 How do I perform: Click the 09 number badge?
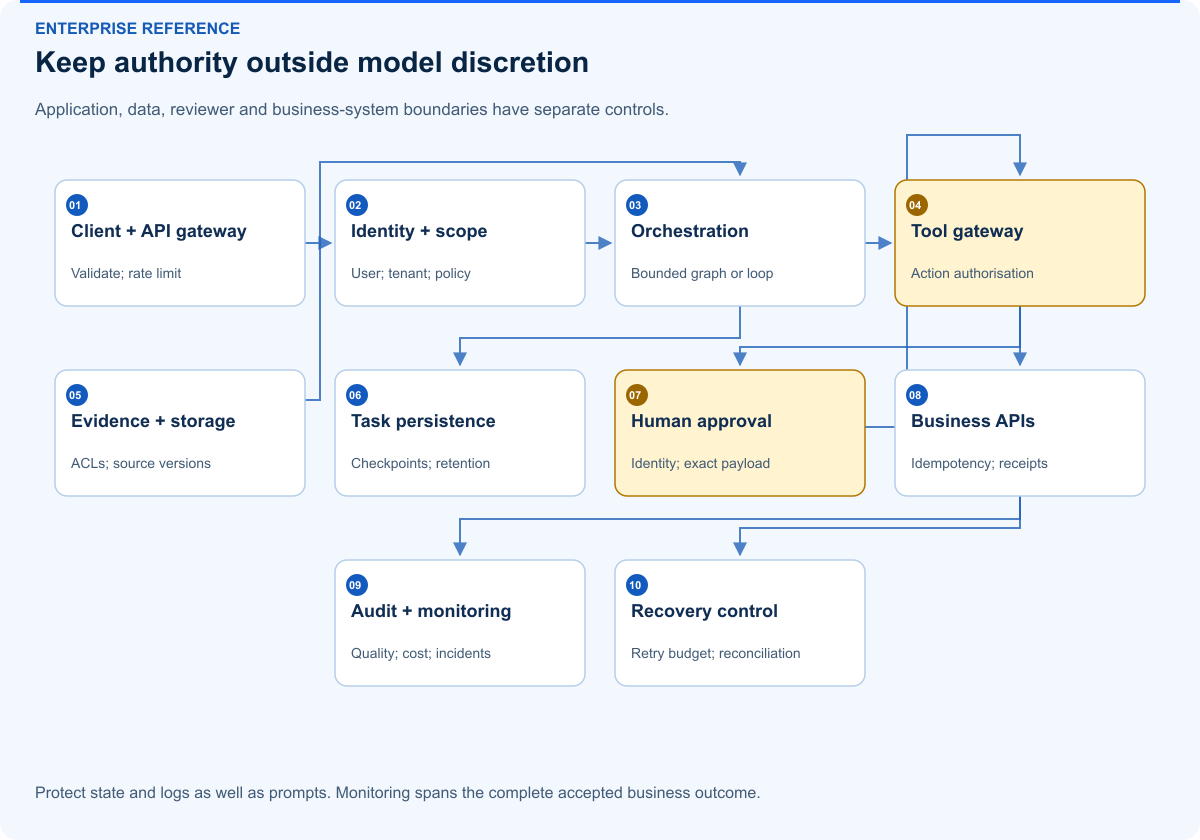coord(355,585)
